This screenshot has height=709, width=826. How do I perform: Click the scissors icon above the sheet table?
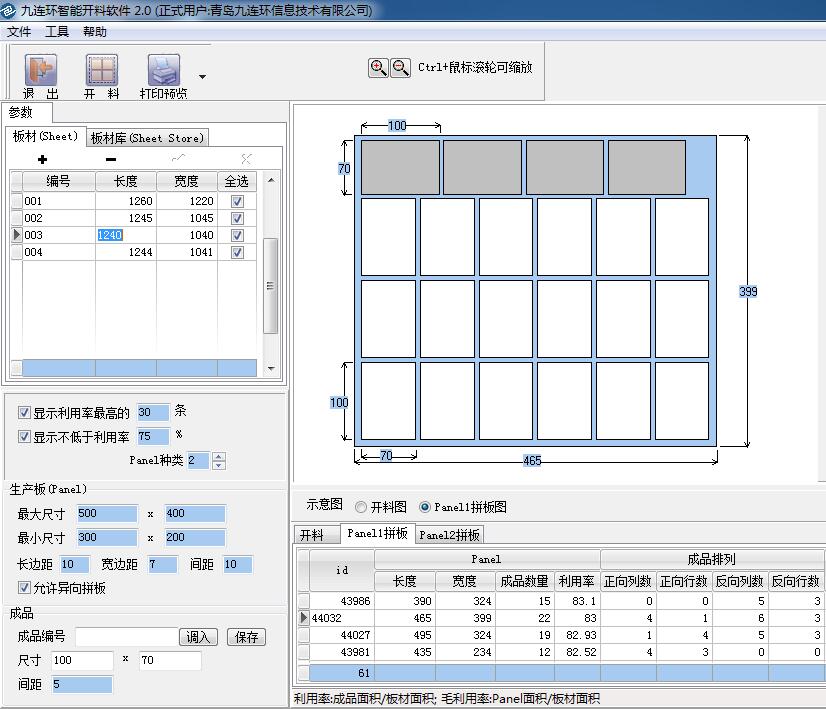coord(247,158)
